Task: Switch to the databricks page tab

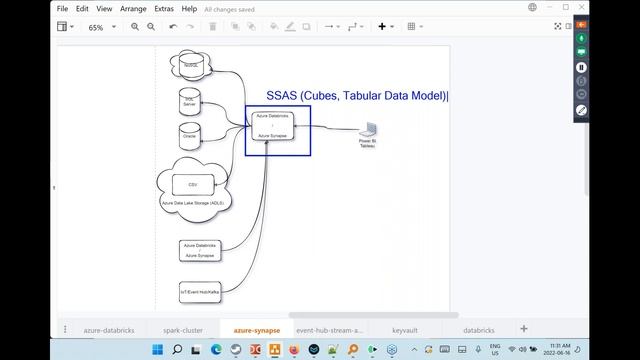Action: [479, 330]
